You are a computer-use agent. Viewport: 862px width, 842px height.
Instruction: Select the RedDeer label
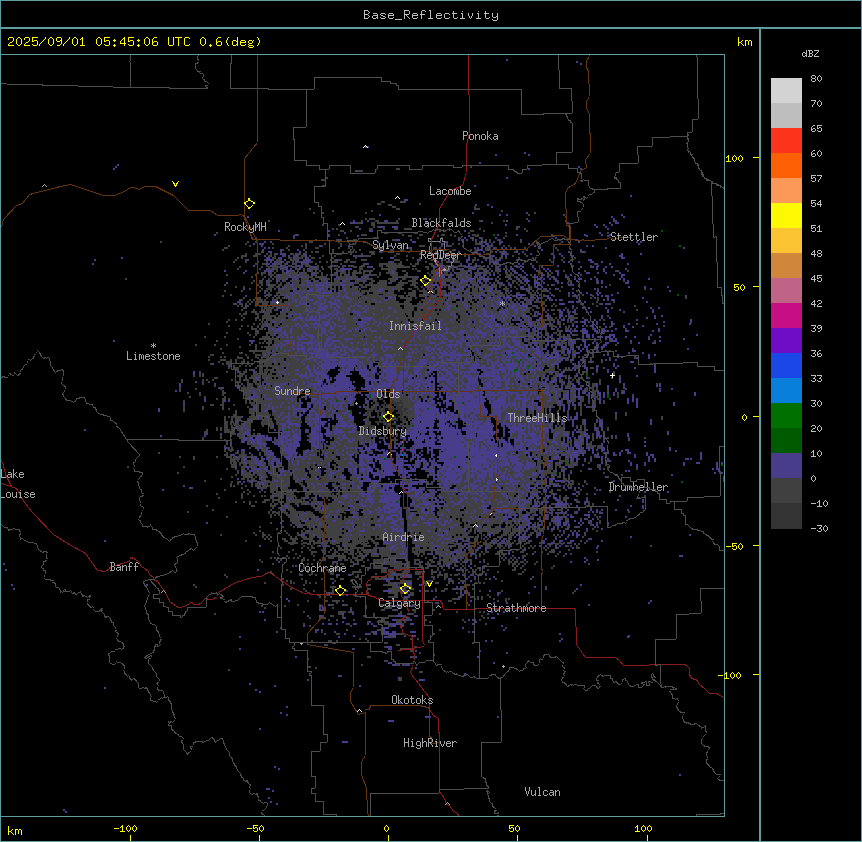(440, 255)
